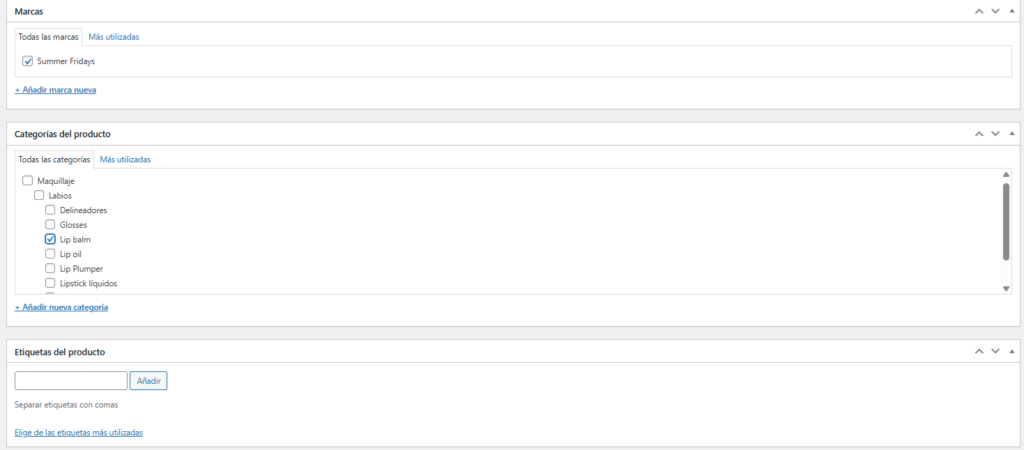Click the Añadir tag button
The width and height of the screenshot is (1024, 450).
pyautogui.click(x=148, y=381)
